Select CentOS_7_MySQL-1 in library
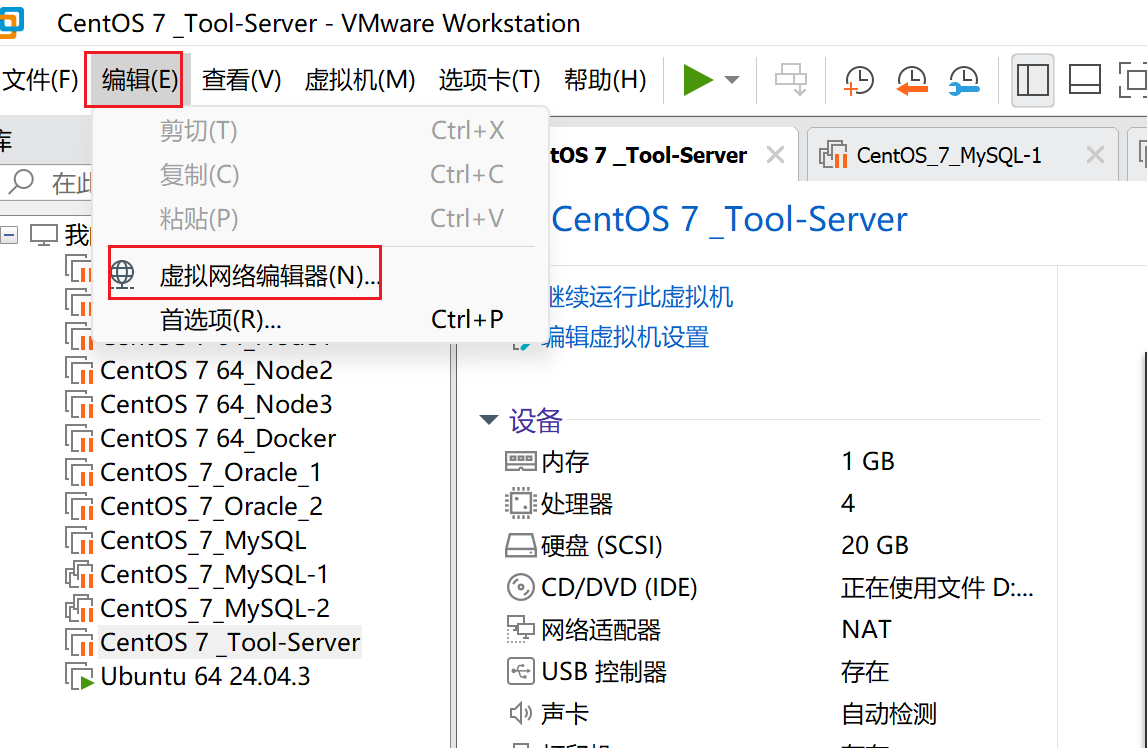 click(214, 574)
